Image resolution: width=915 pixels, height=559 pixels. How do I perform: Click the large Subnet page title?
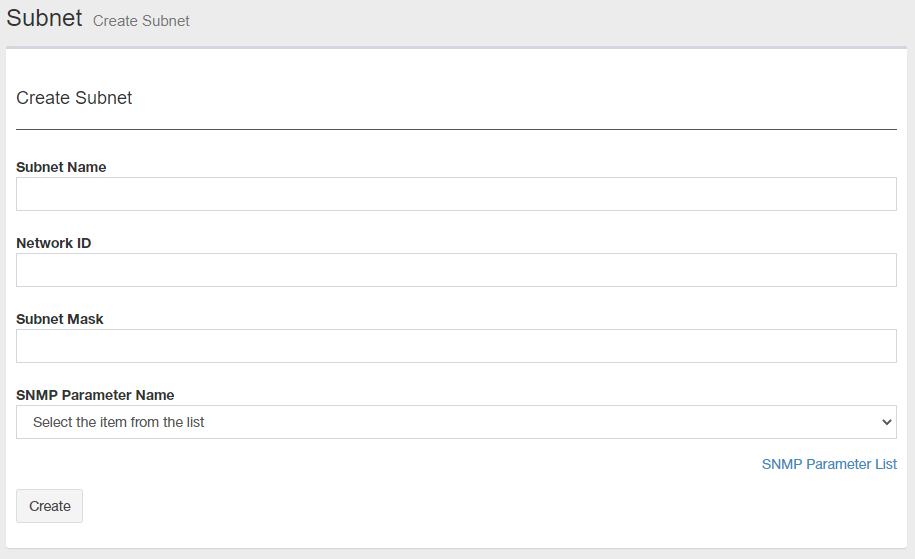44,18
